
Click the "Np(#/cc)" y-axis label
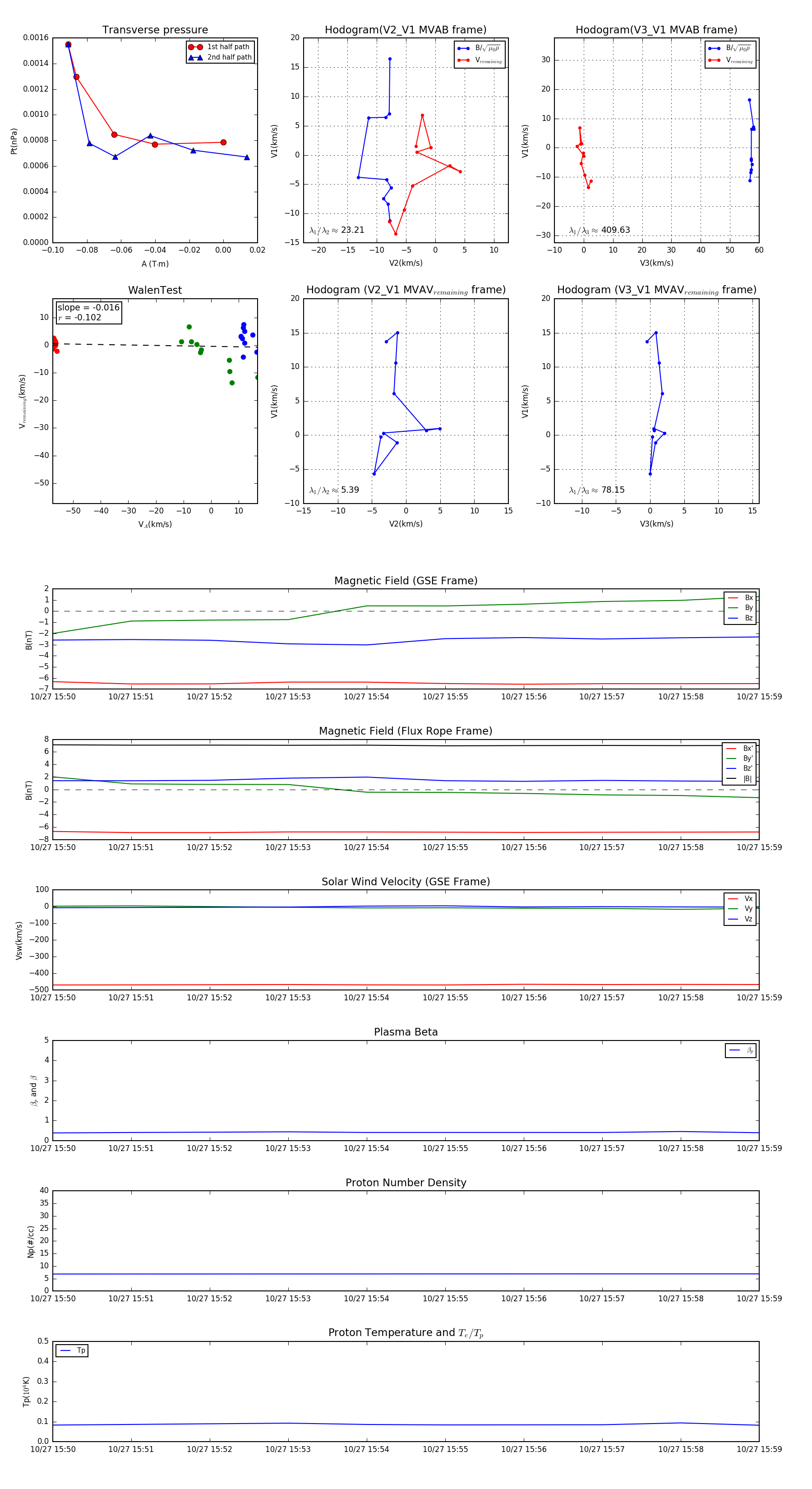[31, 1242]
